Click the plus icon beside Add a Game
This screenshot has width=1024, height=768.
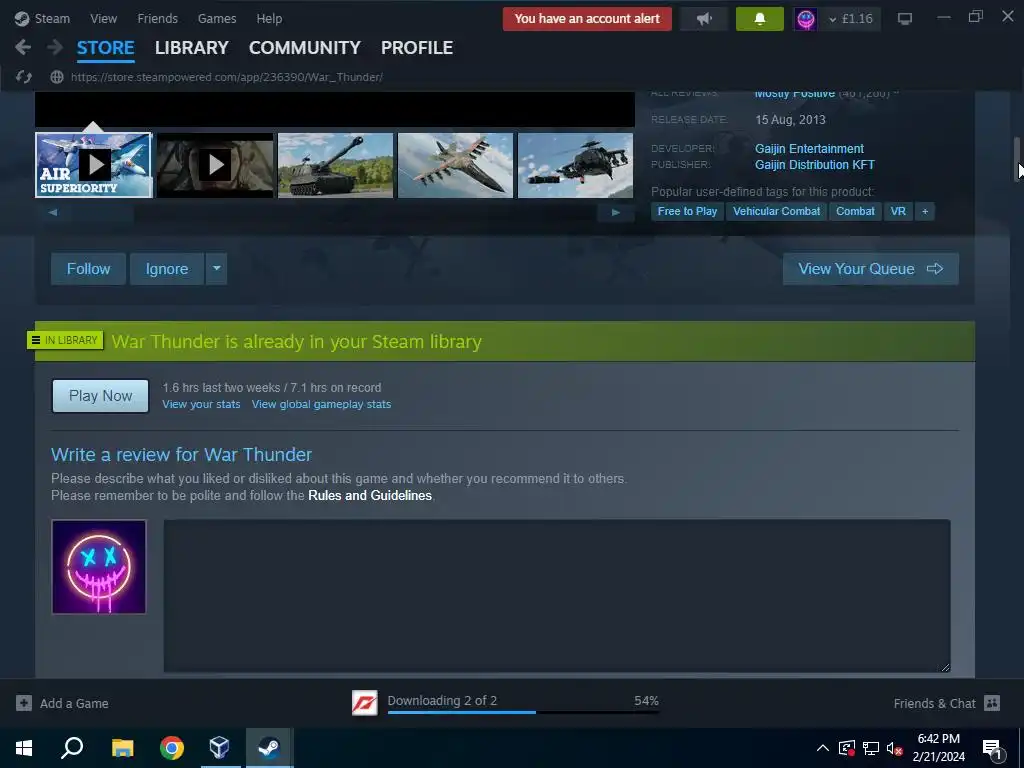click(x=24, y=703)
